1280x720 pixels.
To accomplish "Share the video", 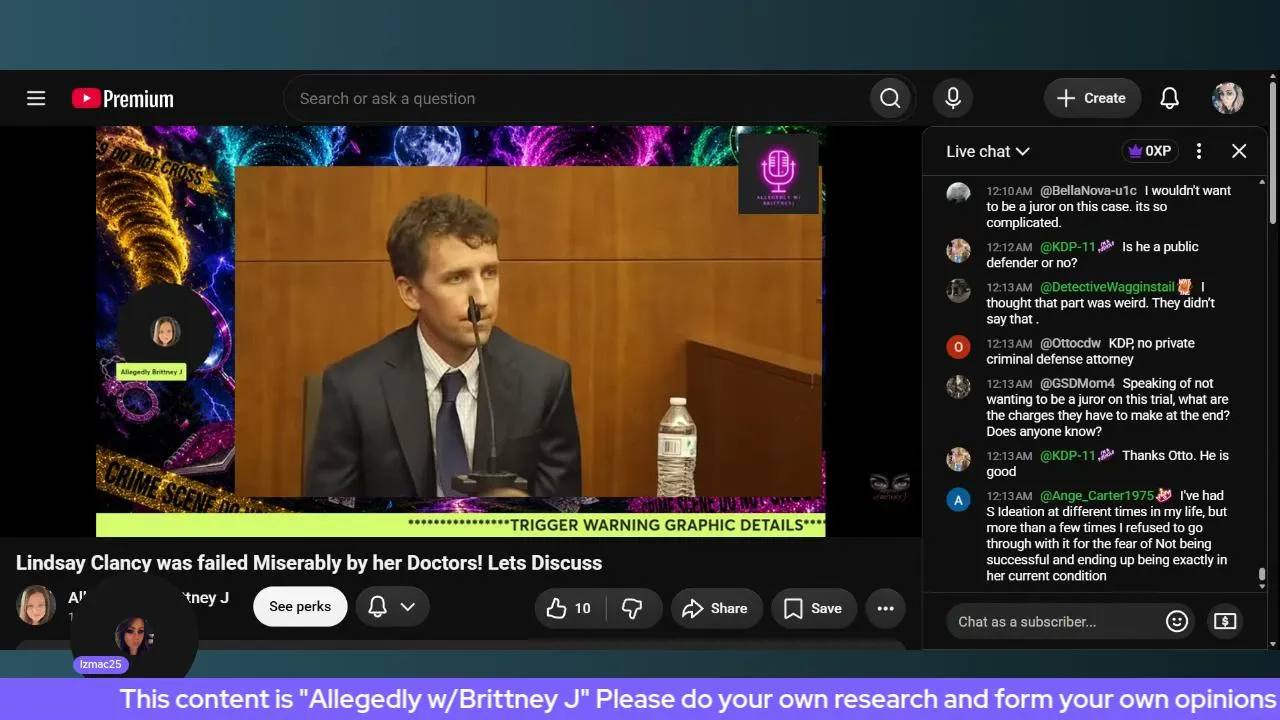I will (715, 608).
